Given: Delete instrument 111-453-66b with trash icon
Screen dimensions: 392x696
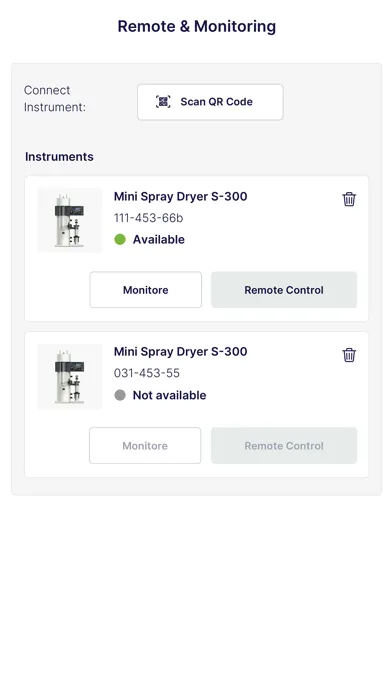Looking at the screenshot, I should (349, 199).
